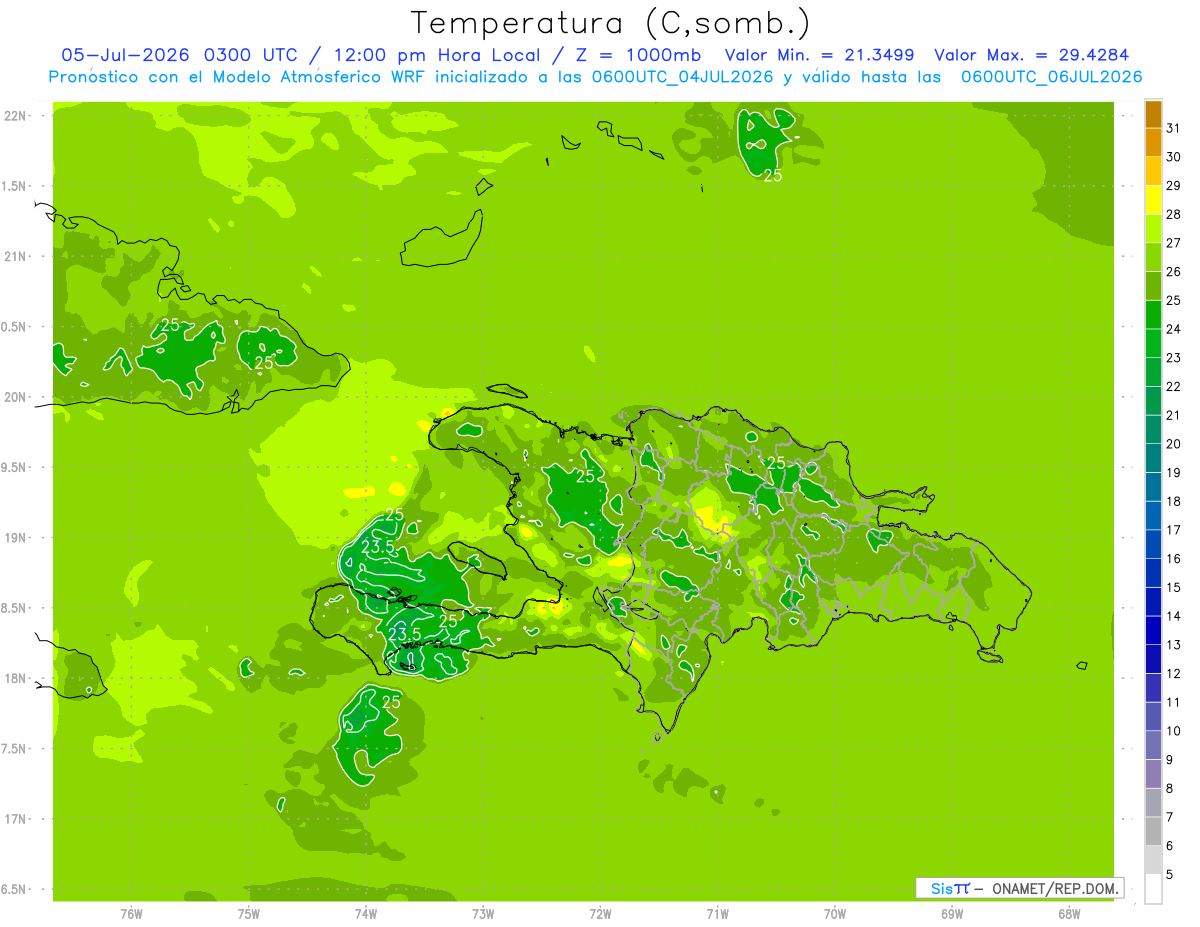Image resolution: width=1200 pixels, height=927 pixels.
Task: Click the '69W' longitude axis label
Action: [952, 914]
